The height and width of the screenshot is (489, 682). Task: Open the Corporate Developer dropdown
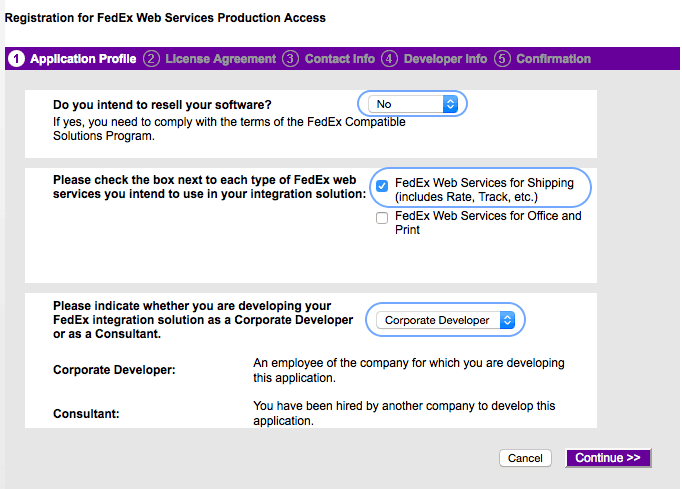tap(445, 320)
